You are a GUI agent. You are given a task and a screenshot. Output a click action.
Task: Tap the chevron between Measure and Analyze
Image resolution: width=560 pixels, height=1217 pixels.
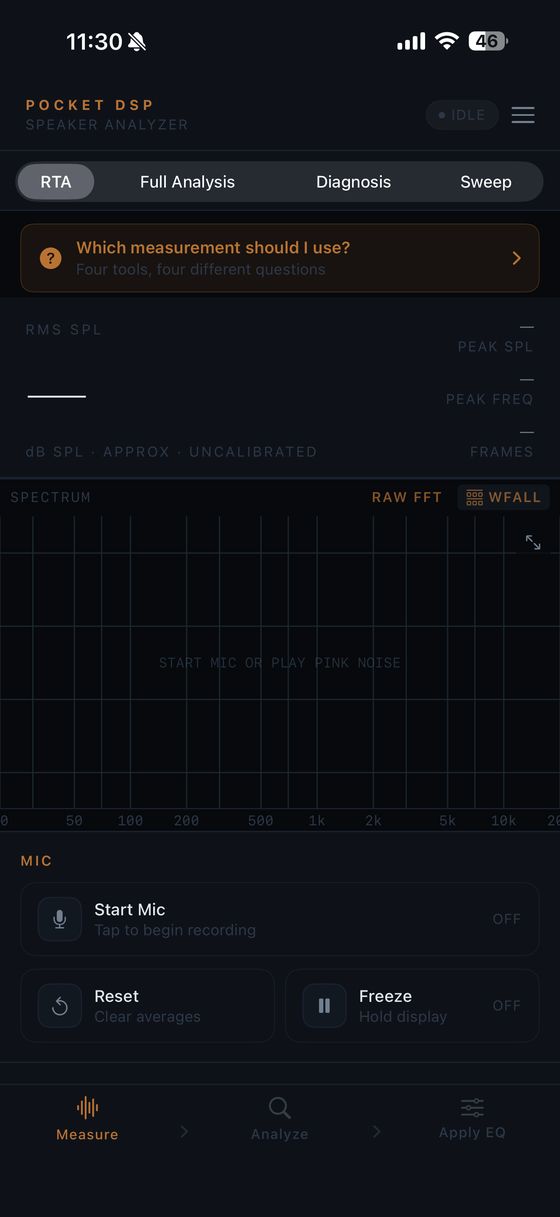(x=184, y=1131)
